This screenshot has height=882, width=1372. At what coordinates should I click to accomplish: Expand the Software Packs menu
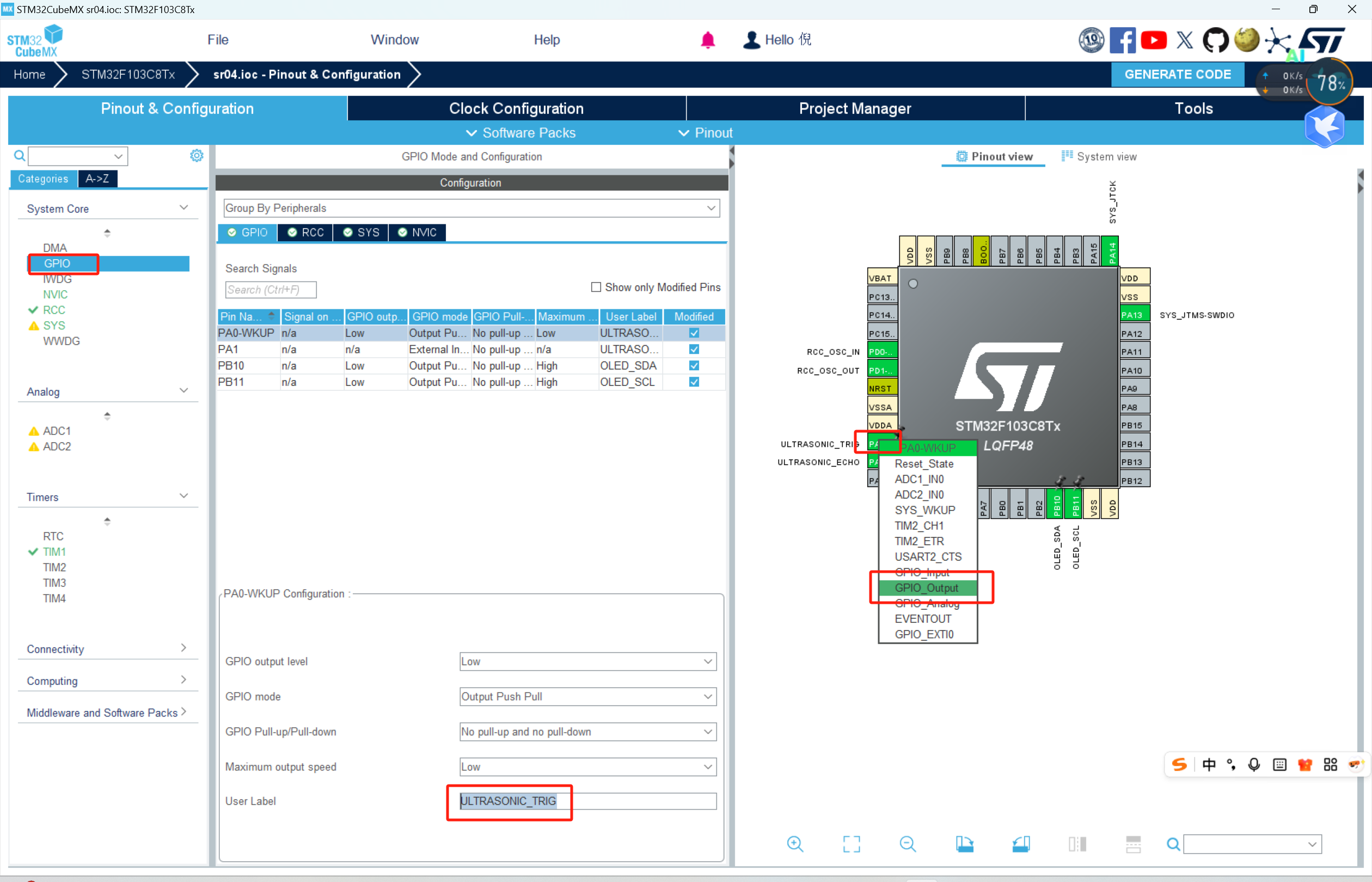[x=520, y=133]
